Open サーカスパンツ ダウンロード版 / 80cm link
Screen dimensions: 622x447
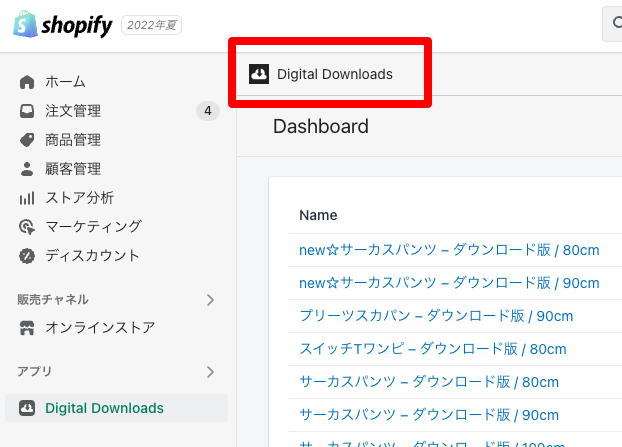click(x=429, y=382)
